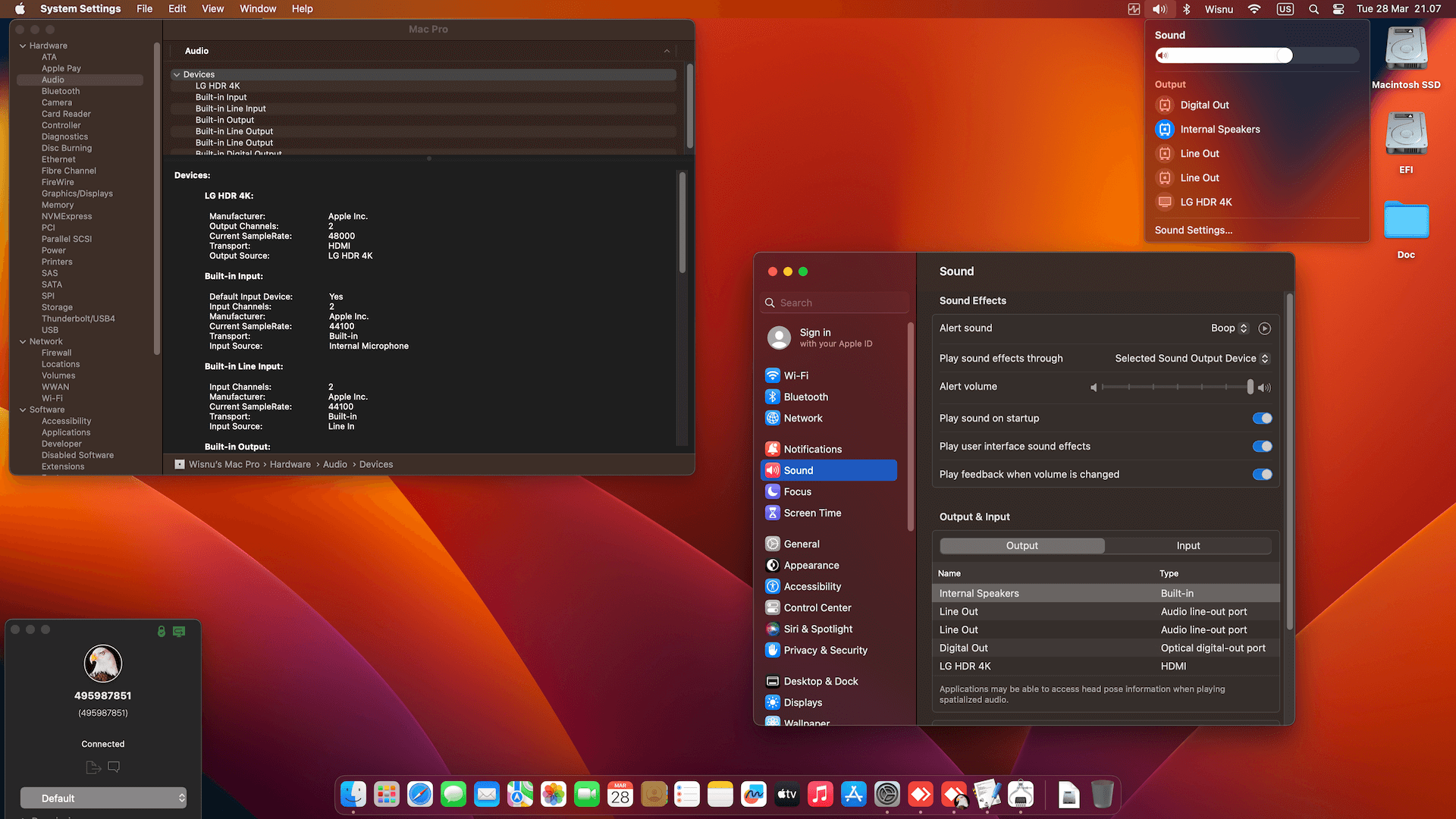
Task: Open System Settings from the Dock
Action: (886, 795)
